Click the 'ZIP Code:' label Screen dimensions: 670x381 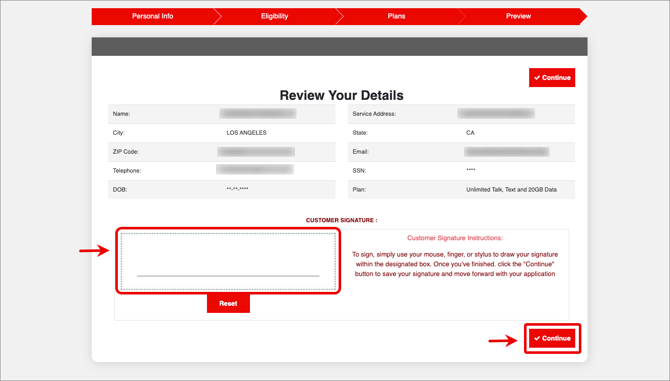tap(126, 152)
